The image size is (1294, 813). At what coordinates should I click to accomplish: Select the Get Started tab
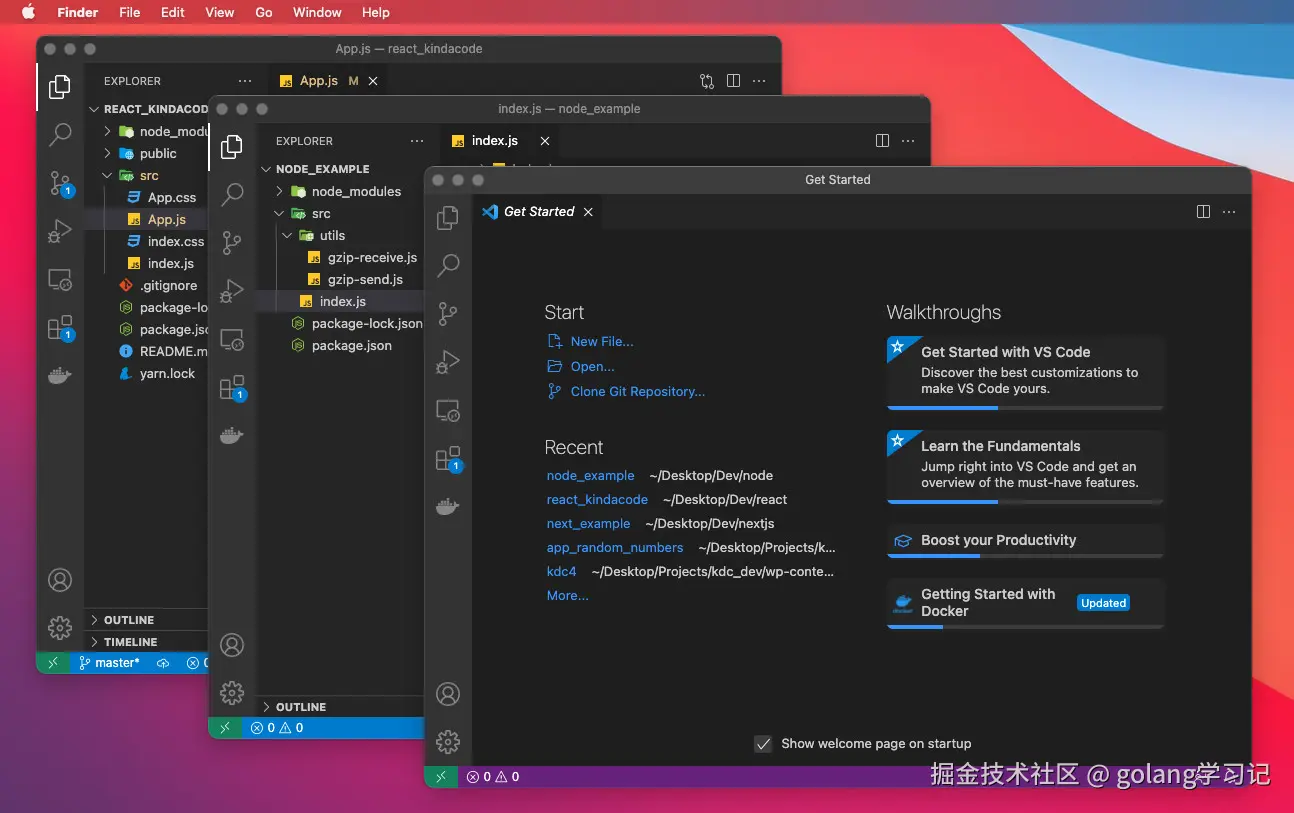pyautogui.click(x=538, y=212)
